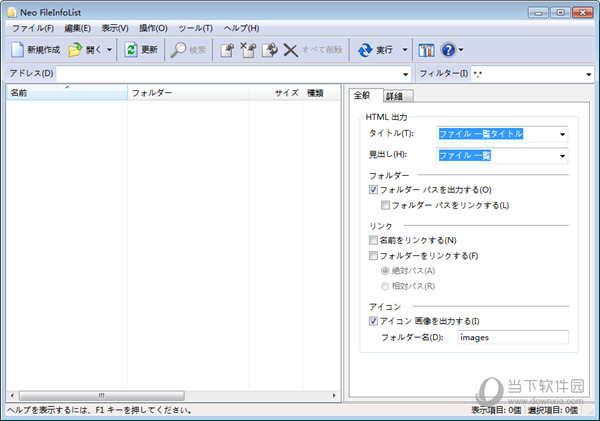Open the 実行 dropdown arrow

pyautogui.click(x=404, y=50)
